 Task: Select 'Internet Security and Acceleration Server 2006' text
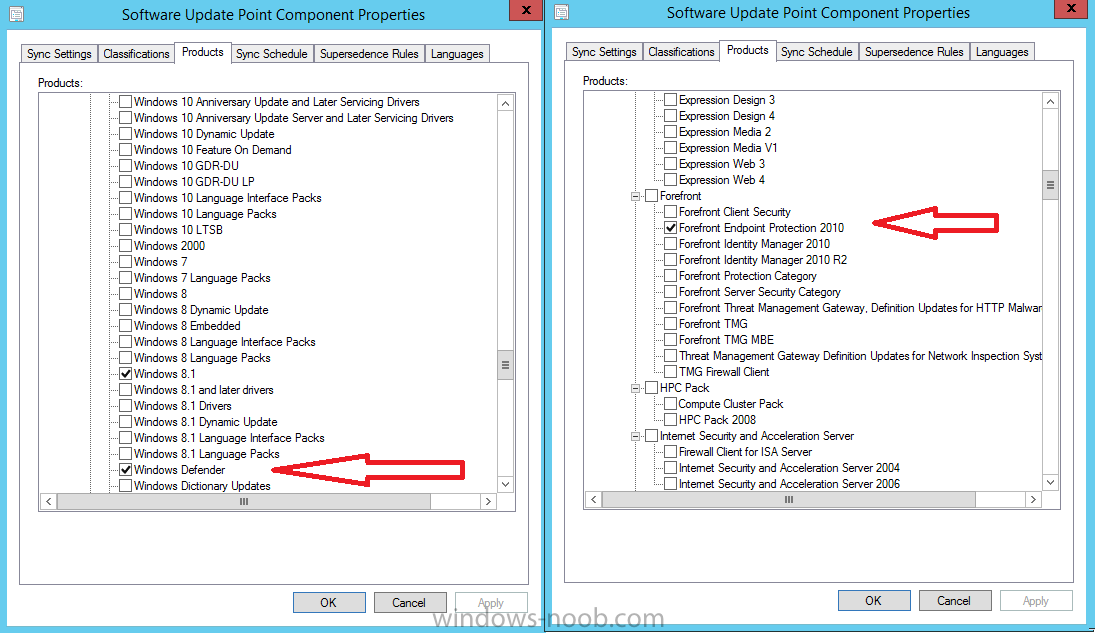pyautogui.click(x=789, y=484)
